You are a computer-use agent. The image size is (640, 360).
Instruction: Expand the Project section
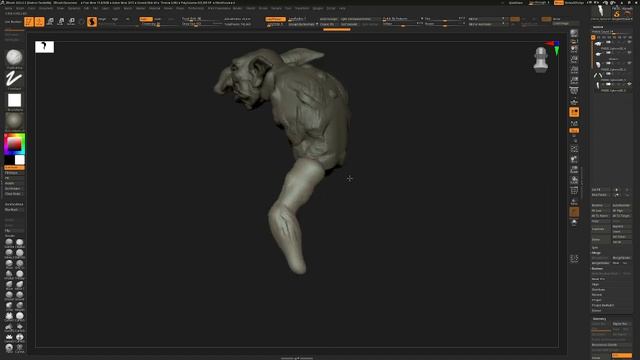597,300
